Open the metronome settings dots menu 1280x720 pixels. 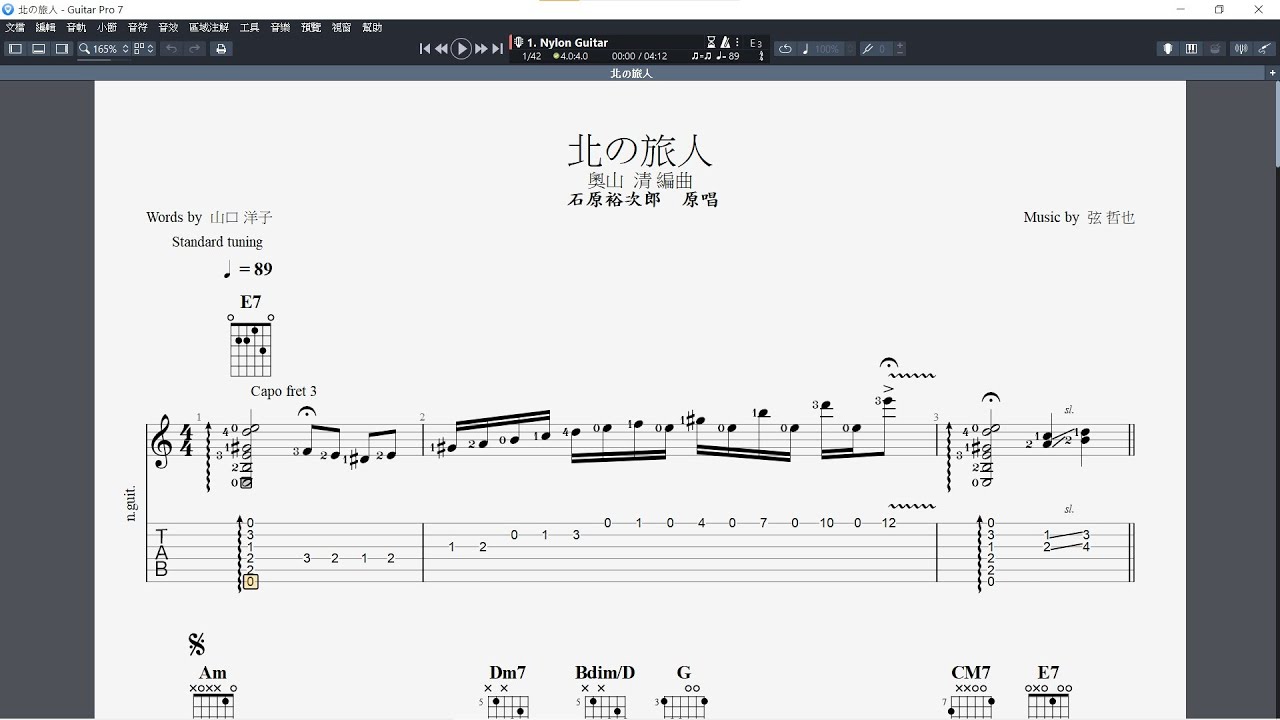[735, 43]
